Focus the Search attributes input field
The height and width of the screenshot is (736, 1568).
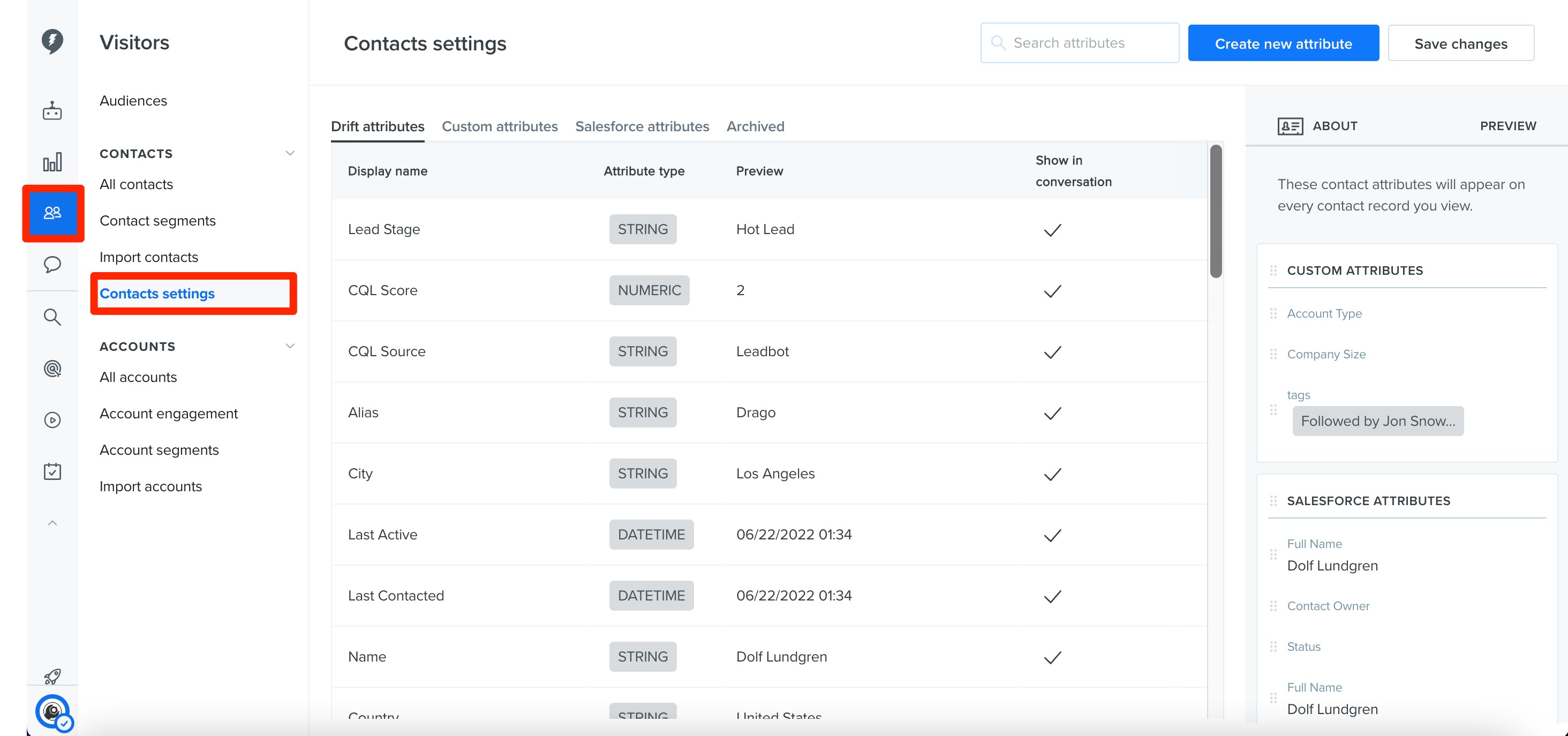1079,43
